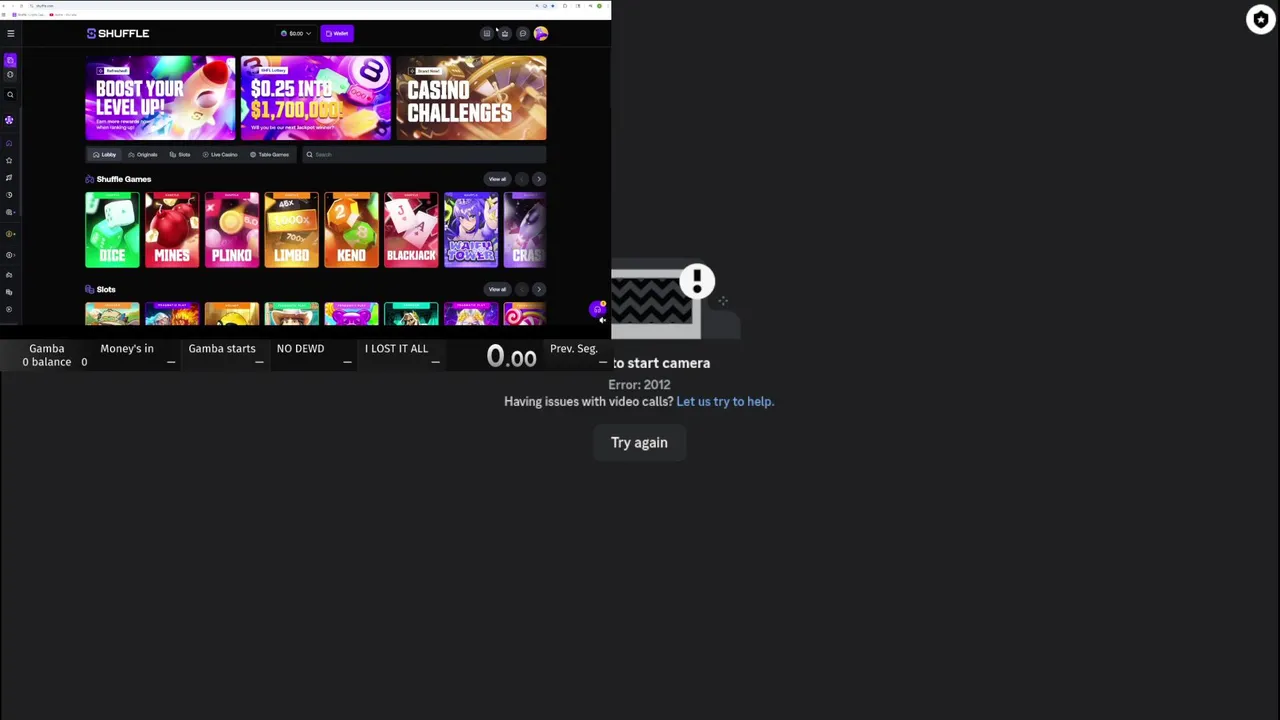Click the purple Wallet button
This screenshot has height=720, width=1280.
pyautogui.click(x=337, y=33)
